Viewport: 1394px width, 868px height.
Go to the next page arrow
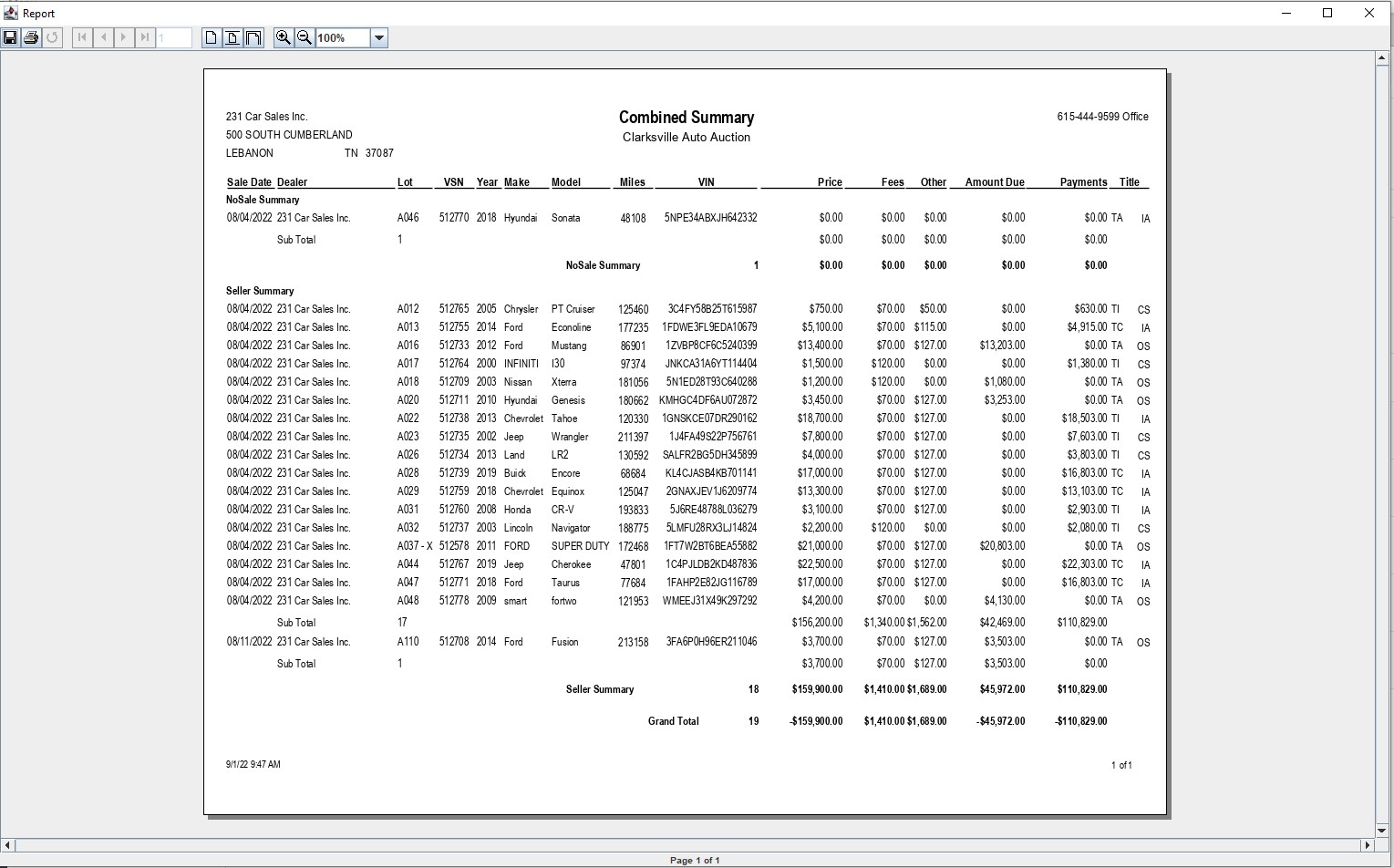tap(124, 37)
